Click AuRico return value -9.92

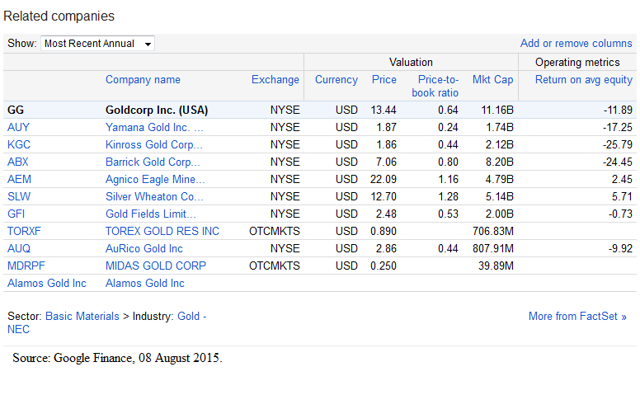coord(620,249)
